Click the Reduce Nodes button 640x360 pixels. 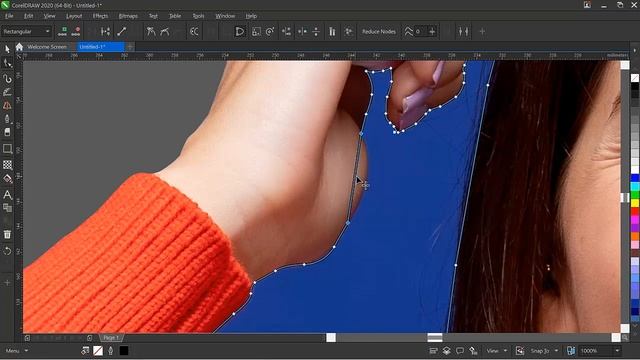click(379, 31)
